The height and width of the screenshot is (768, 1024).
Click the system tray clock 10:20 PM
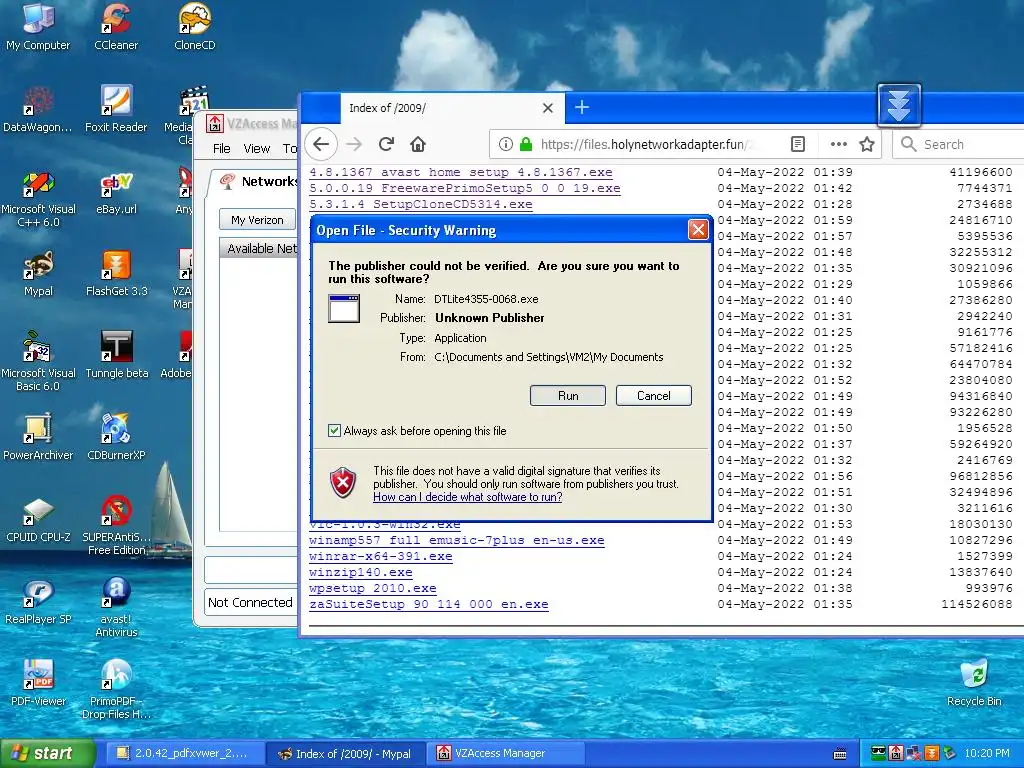[987, 754]
